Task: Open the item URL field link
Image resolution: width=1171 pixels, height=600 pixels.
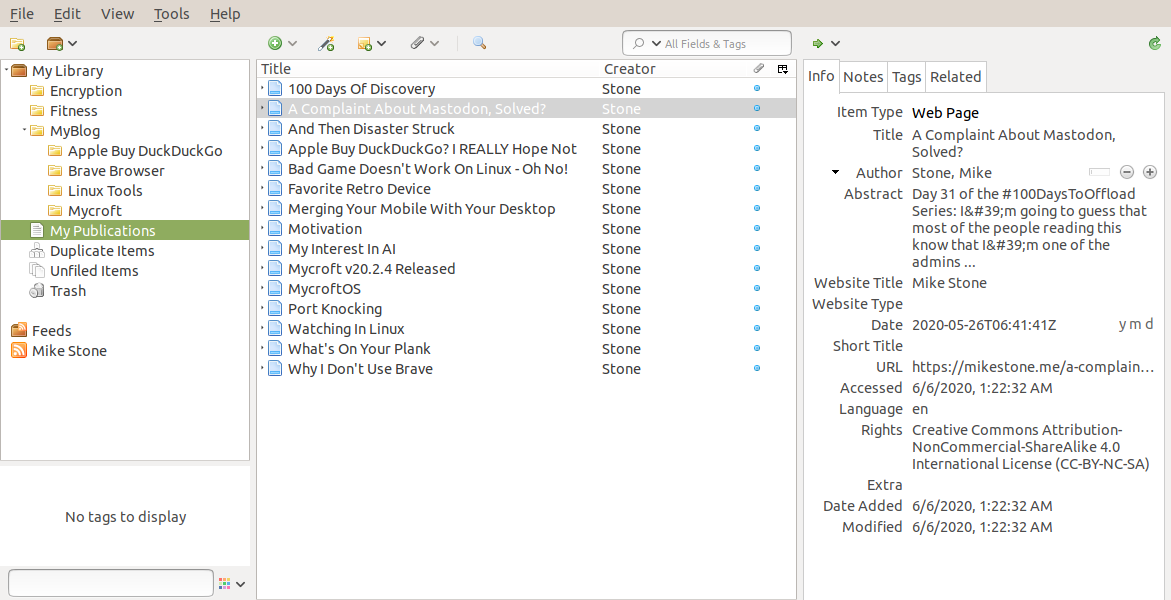Action: (1033, 367)
